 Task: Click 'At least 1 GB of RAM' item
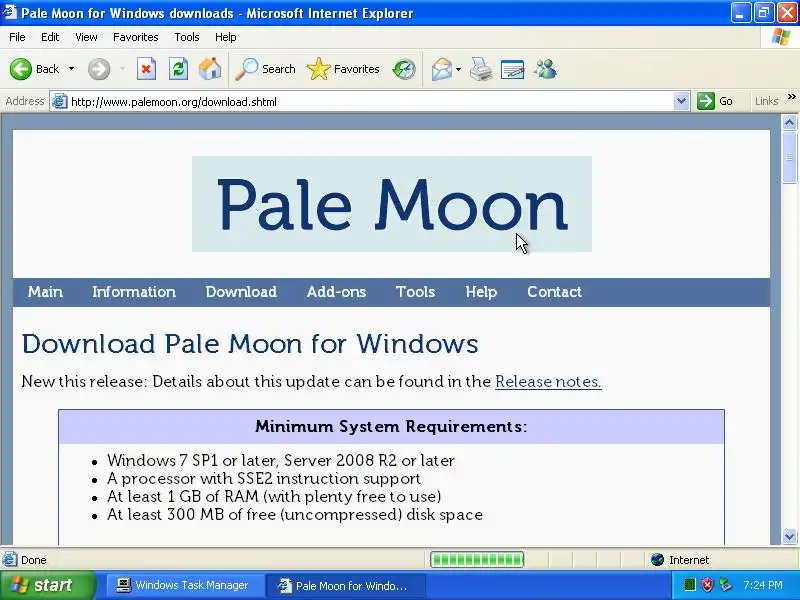click(x=274, y=496)
